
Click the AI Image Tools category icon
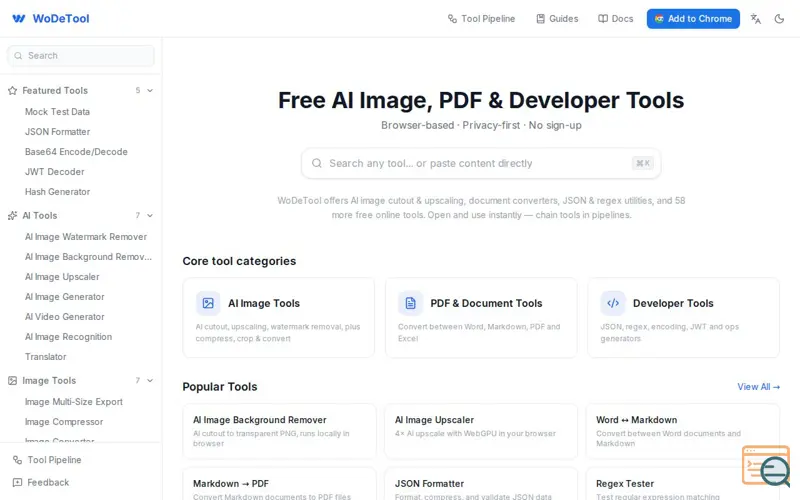tap(208, 303)
